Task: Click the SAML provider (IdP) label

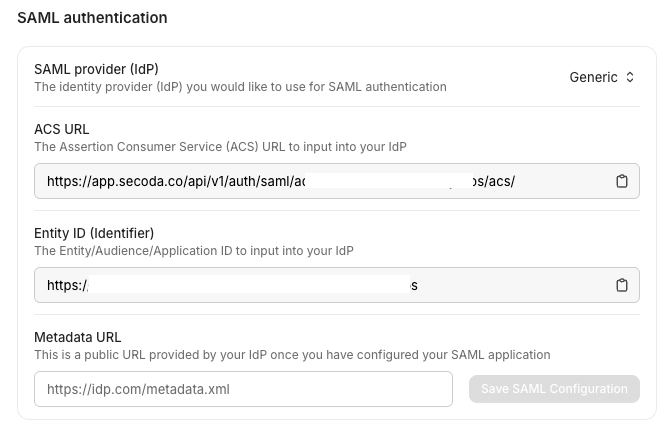Action: (96, 69)
